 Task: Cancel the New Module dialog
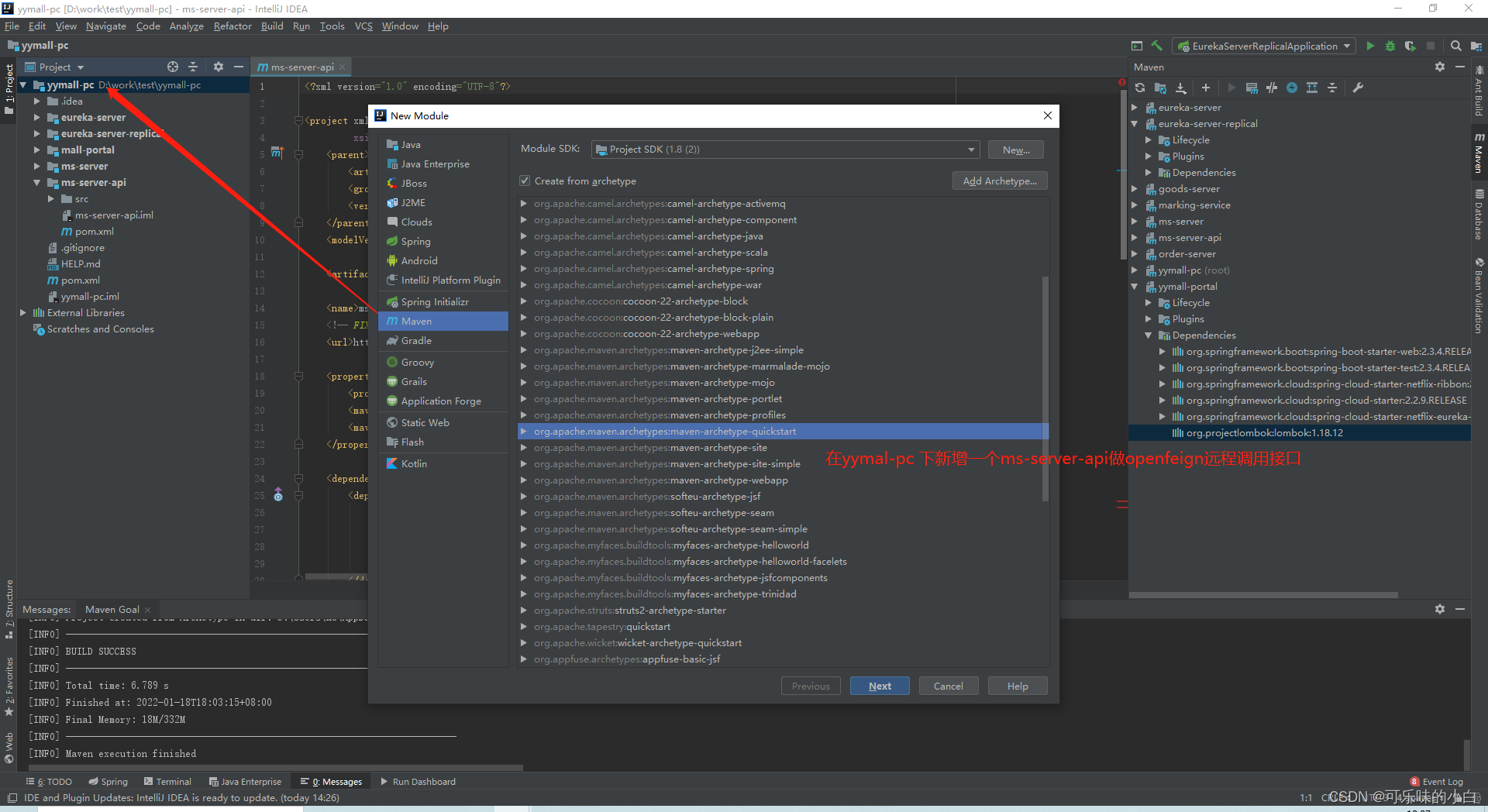pos(949,686)
